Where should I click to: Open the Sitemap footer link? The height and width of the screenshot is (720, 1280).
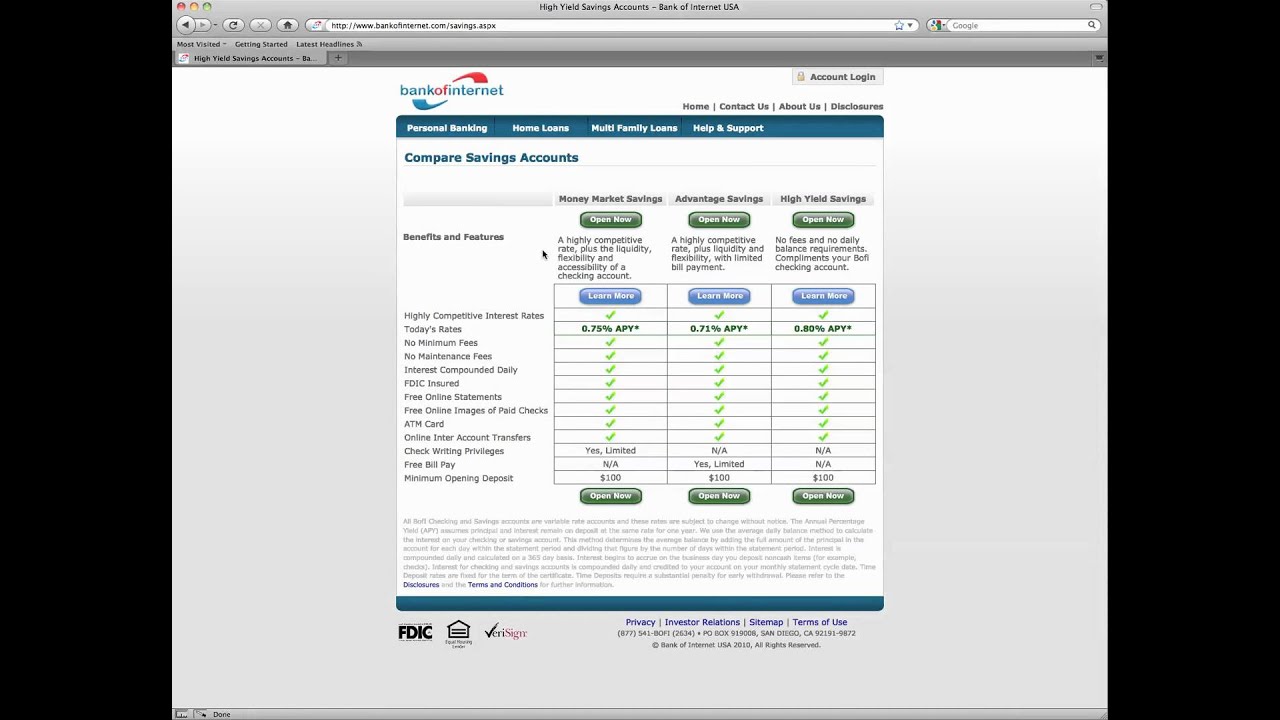(766, 622)
